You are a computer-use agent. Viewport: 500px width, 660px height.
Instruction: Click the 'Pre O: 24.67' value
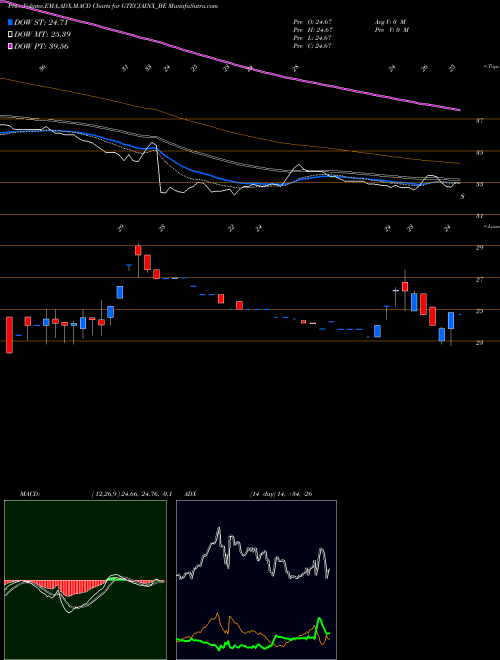tap(313, 21)
